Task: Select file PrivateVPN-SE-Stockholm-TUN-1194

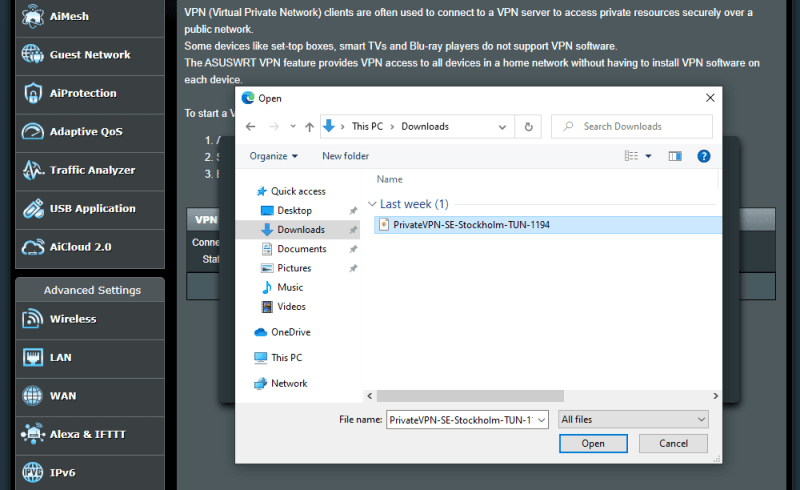Action: point(548,225)
